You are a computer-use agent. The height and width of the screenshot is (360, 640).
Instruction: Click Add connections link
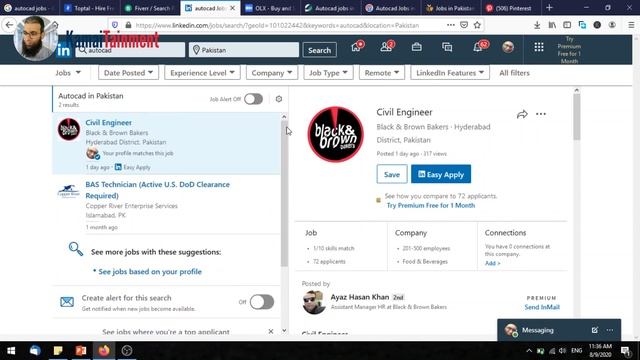492,263
